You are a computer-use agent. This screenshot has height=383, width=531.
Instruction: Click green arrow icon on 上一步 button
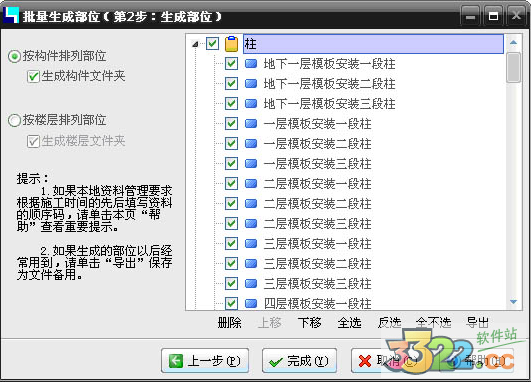176,361
